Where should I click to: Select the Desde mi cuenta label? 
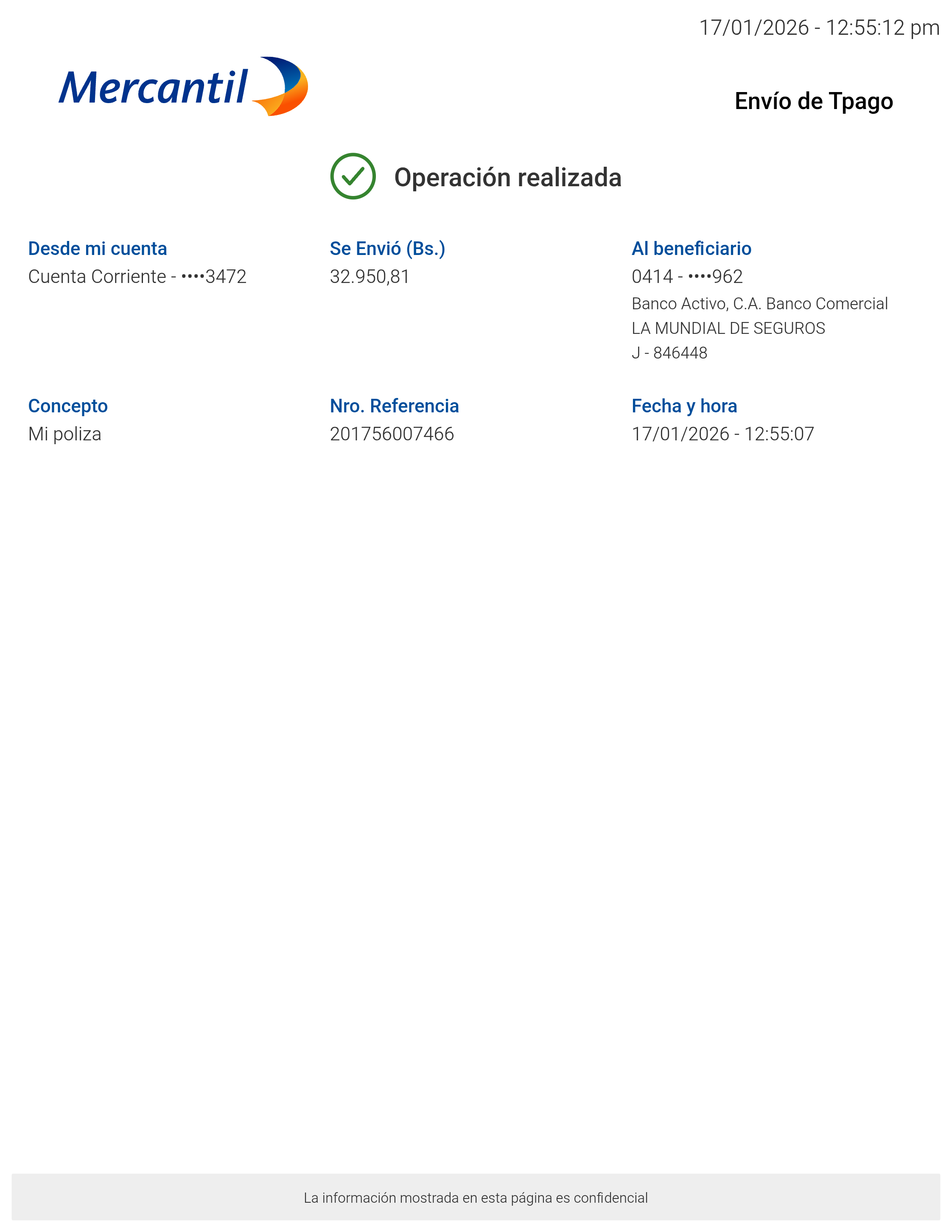click(x=98, y=248)
